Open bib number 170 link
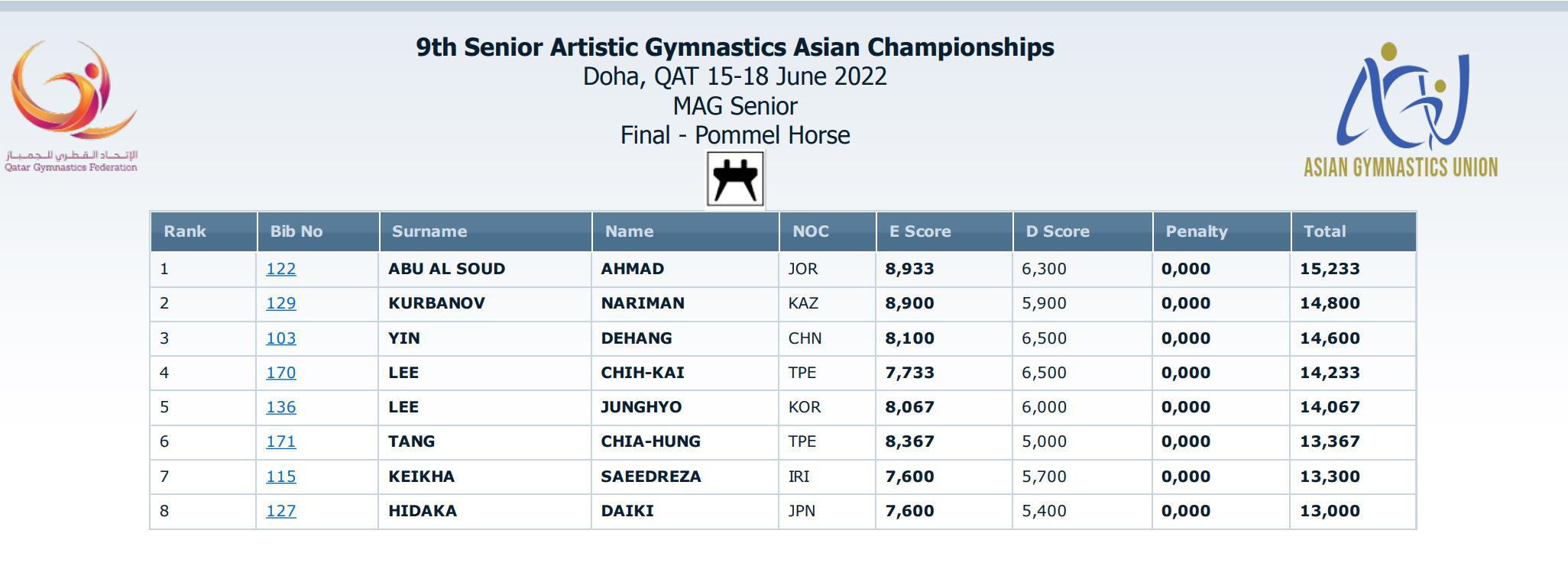Screen dimensions: 1568x569 pyautogui.click(x=280, y=373)
